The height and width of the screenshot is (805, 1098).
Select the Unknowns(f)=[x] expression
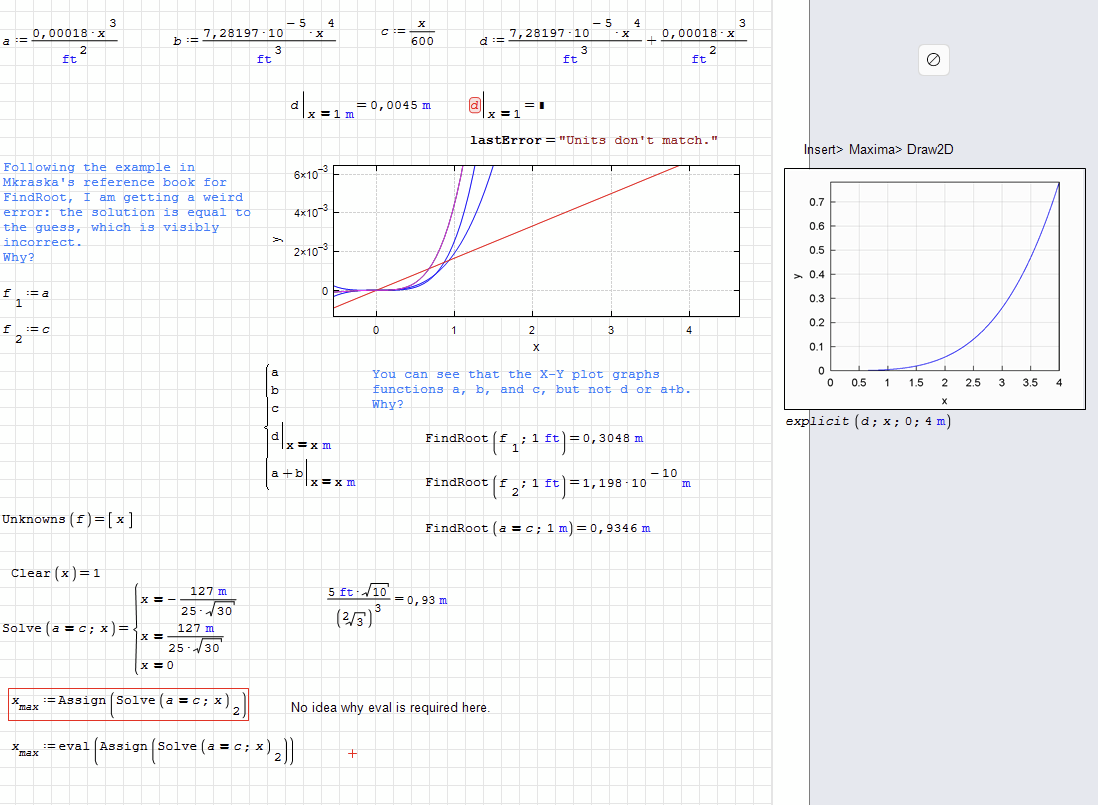pyautogui.click(x=68, y=519)
